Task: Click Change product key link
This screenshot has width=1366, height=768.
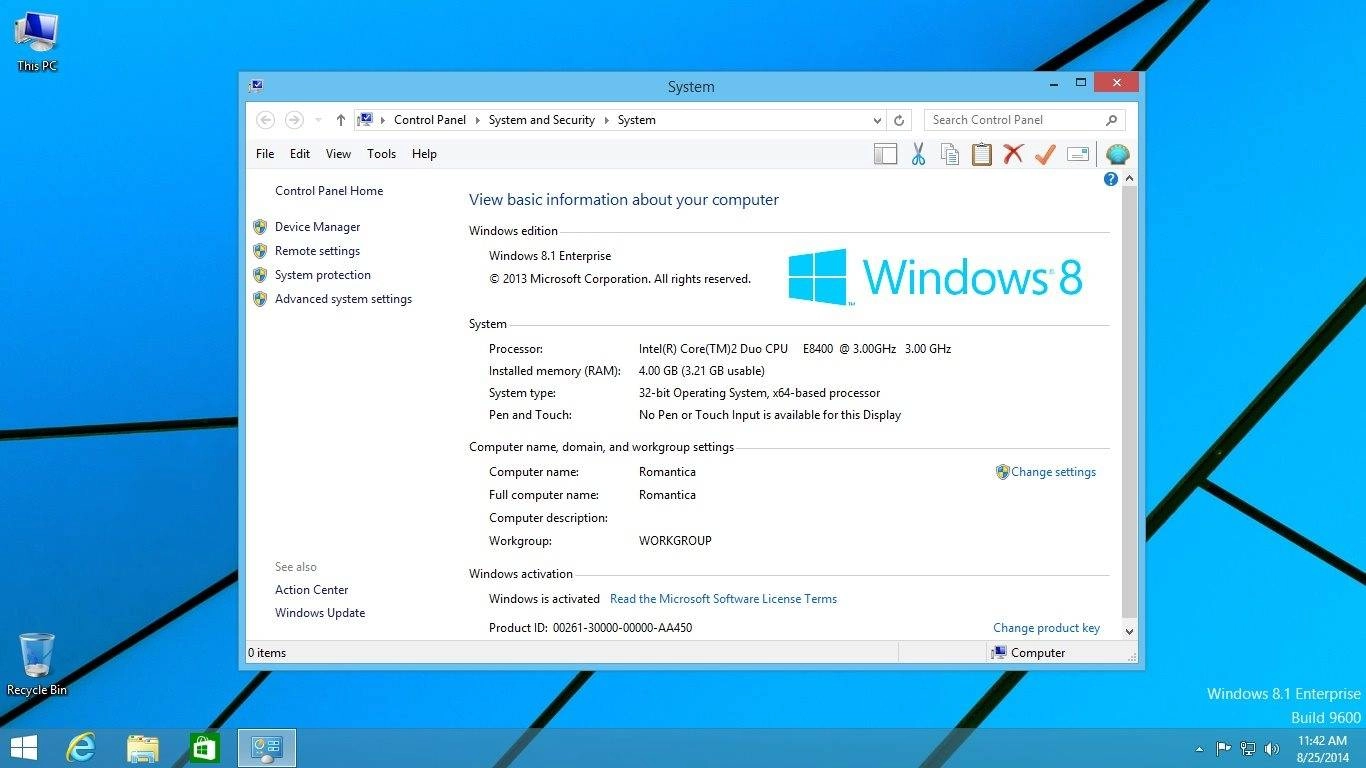Action: (1046, 628)
